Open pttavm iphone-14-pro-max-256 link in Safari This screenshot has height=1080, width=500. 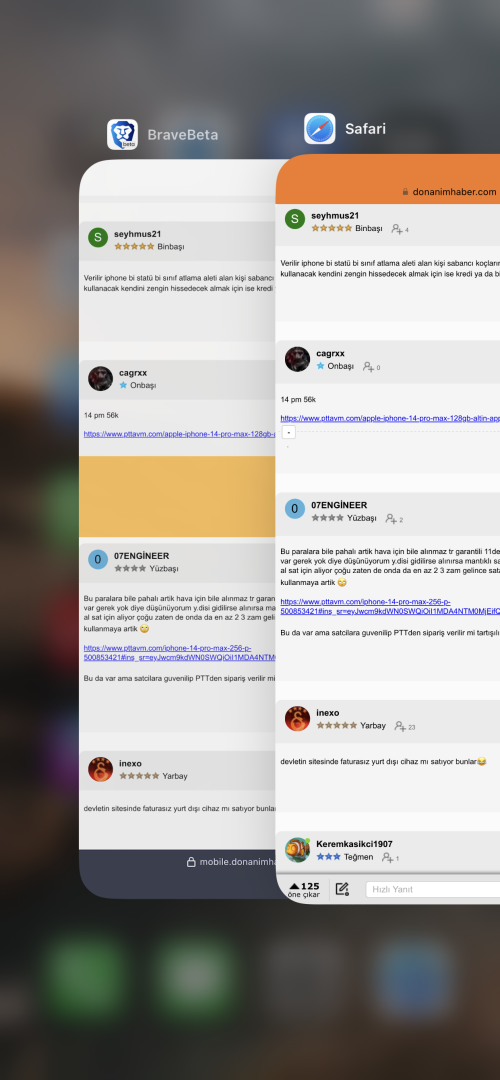(390, 605)
